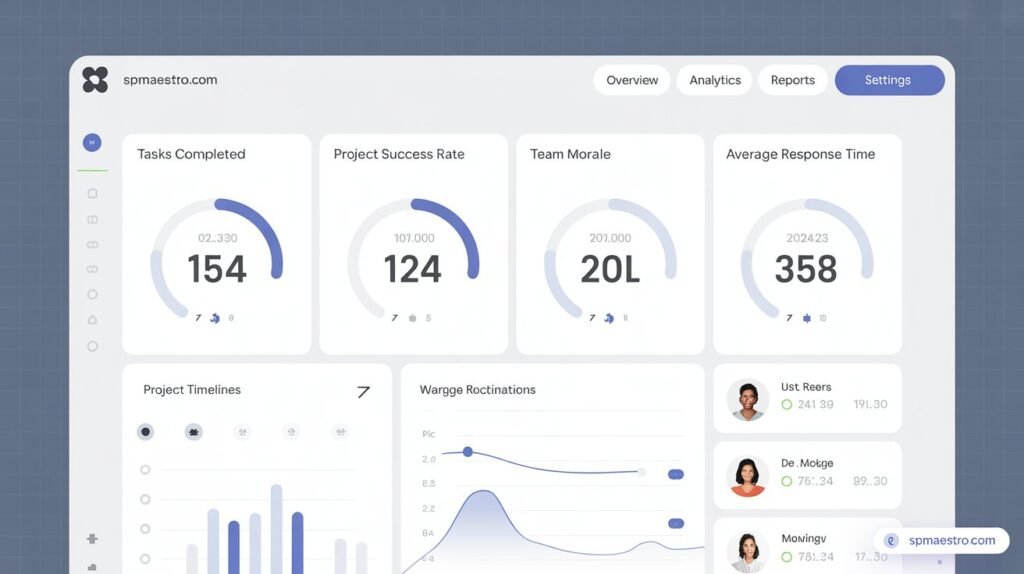
Task: Open the Ust Reers user card
Action: (x=807, y=398)
